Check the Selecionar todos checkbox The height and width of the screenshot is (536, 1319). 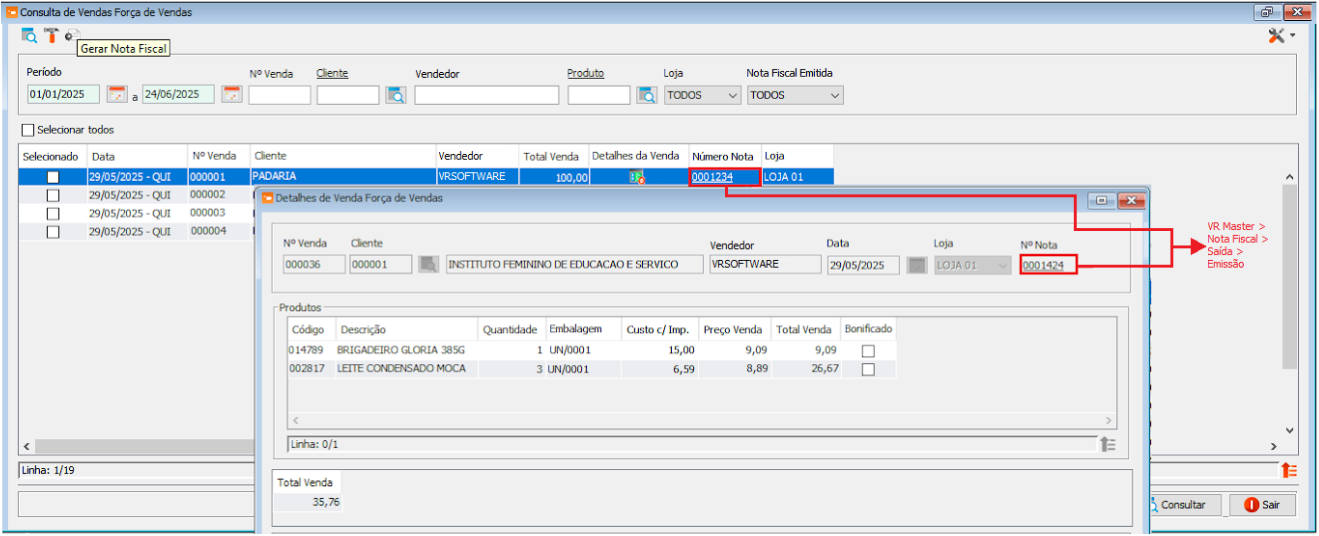coord(28,130)
